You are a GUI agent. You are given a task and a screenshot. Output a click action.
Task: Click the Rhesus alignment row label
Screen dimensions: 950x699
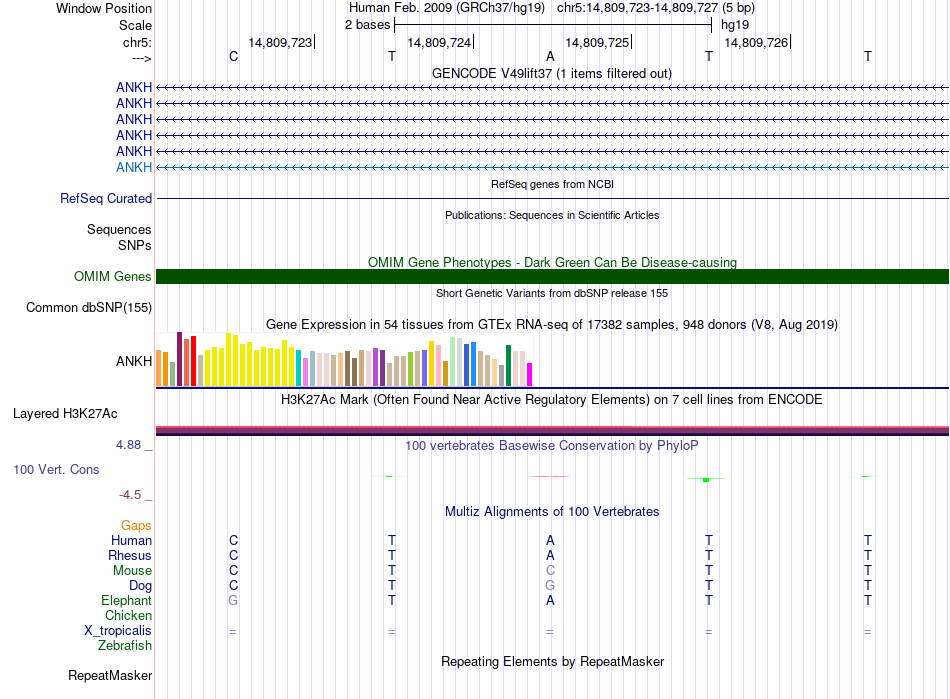pos(130,555)
